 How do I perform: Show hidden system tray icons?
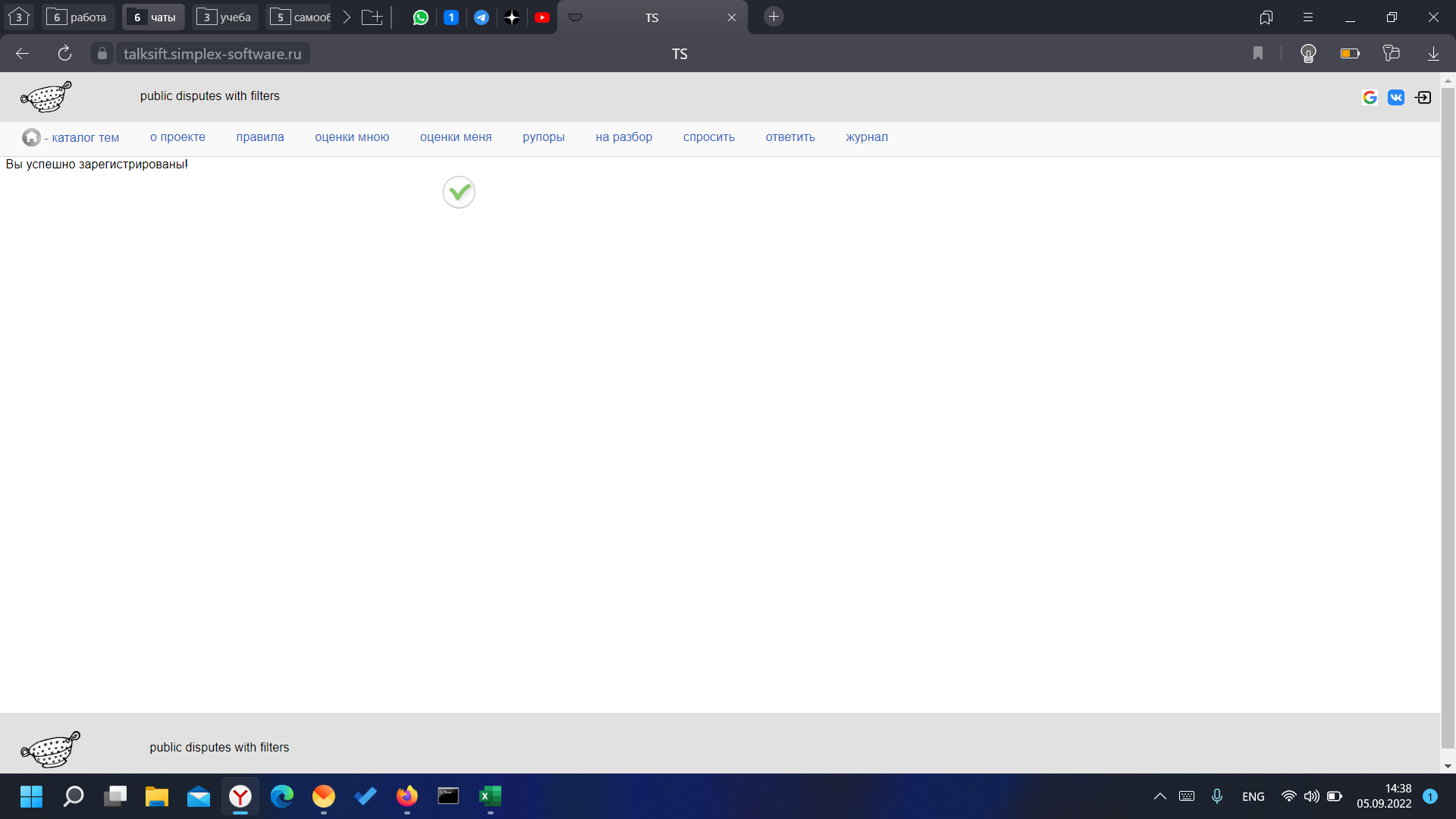tap(1159, 796)
